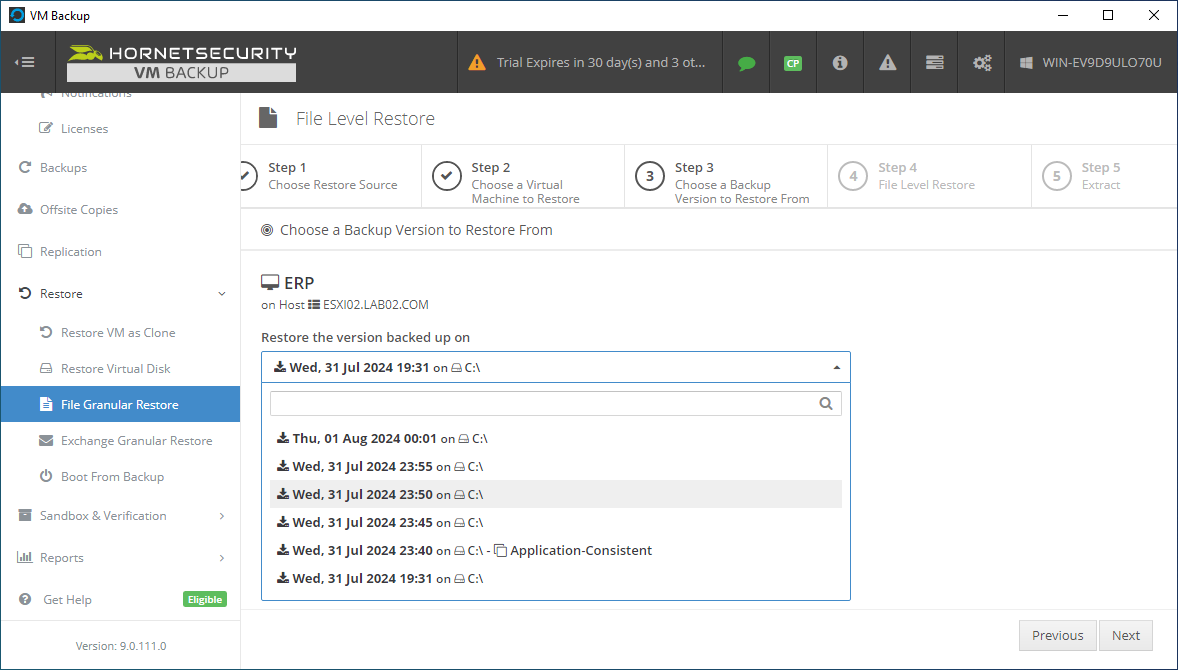This screenshot has height=670, width=1178.
Task: Click the File Granular Restore document icon
Action: (46, 404)
